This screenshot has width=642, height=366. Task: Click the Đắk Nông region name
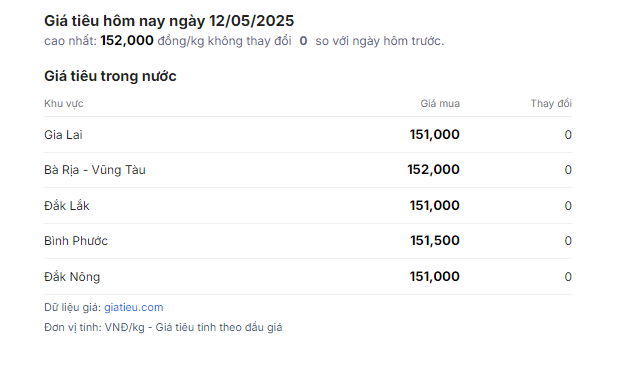tap(72, 277)
